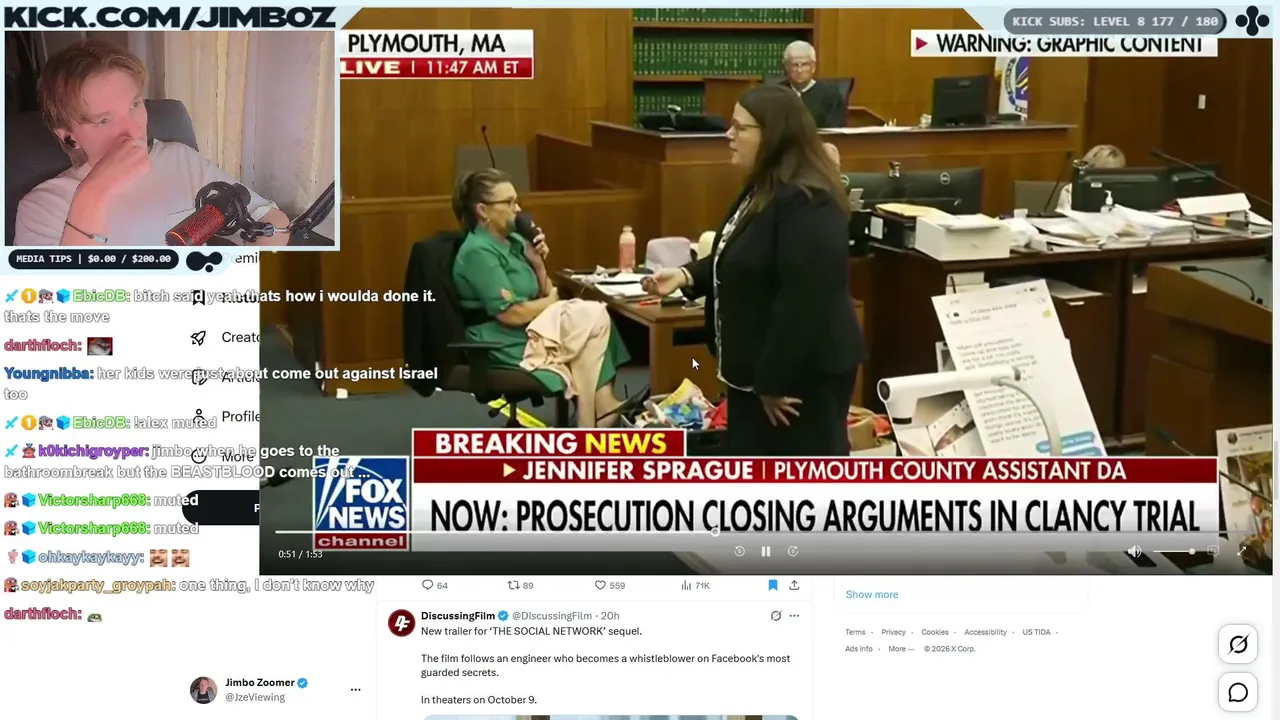The image size is (1280, 720).
Task: Open the DiscussingFilm post's more options menu
Action: pos(794,616)
